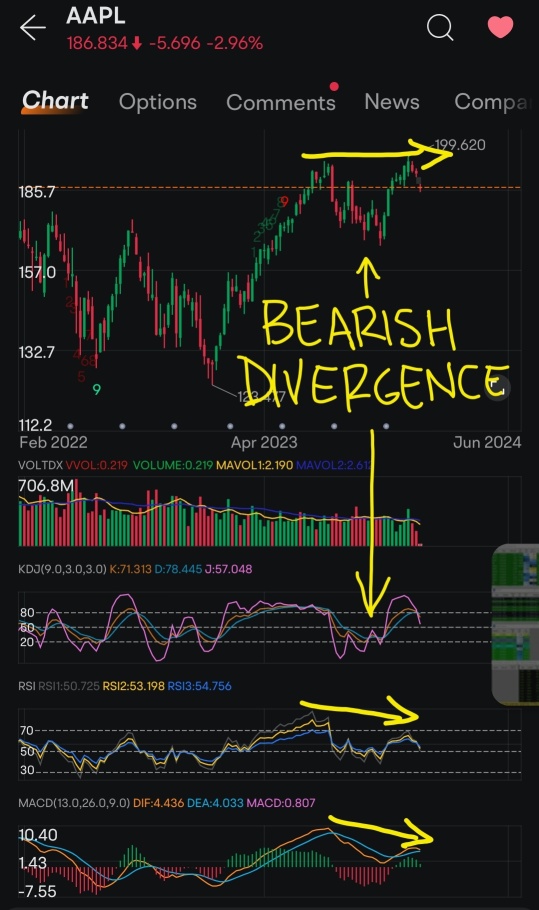539x910 pixels.
Task: Click the Feb 2022 date label
Action: [53, 442]
